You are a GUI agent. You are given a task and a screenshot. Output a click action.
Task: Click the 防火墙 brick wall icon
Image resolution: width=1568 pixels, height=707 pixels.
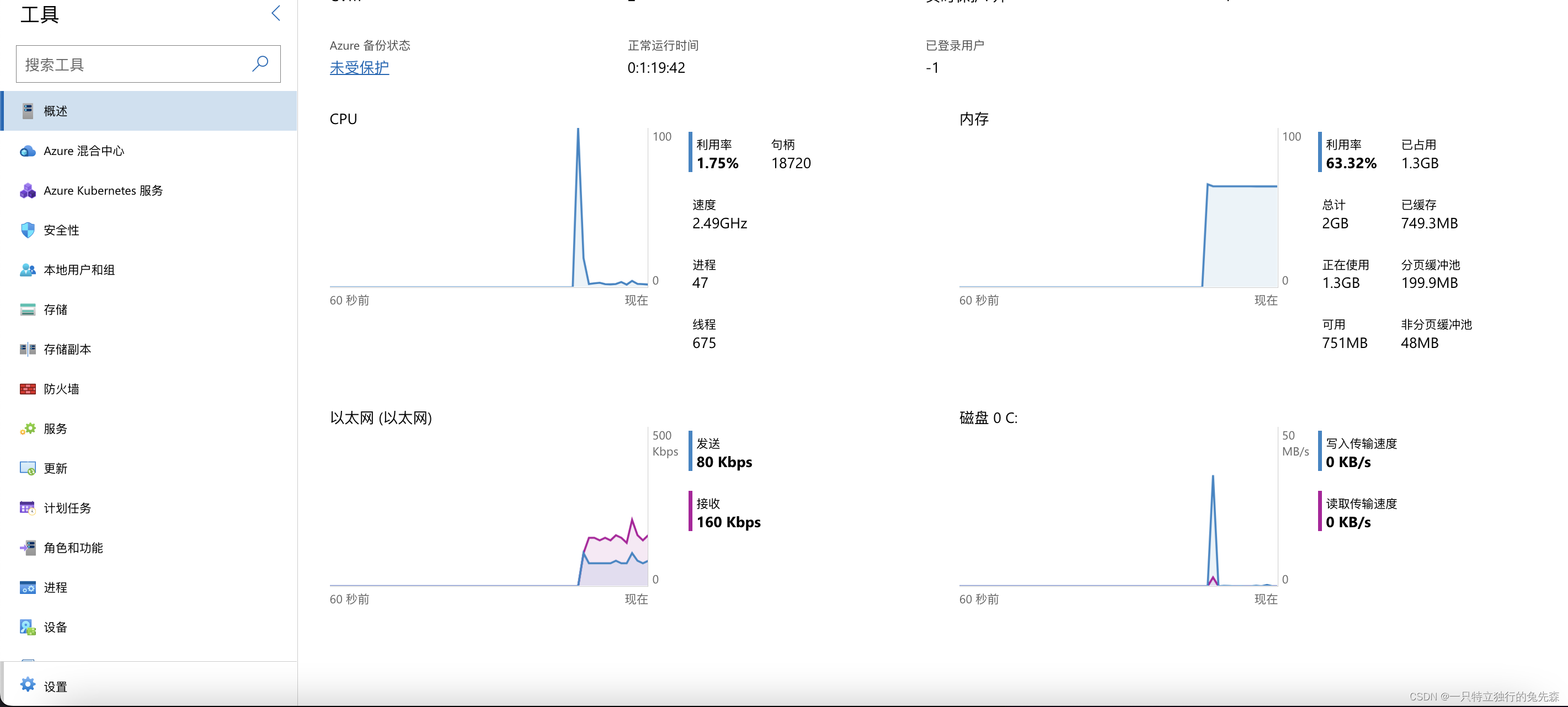click(28, 389)
